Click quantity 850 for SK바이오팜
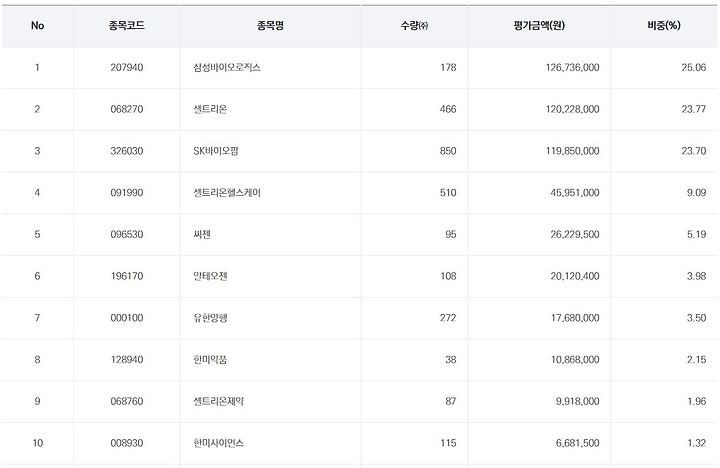 coord(448,151)
